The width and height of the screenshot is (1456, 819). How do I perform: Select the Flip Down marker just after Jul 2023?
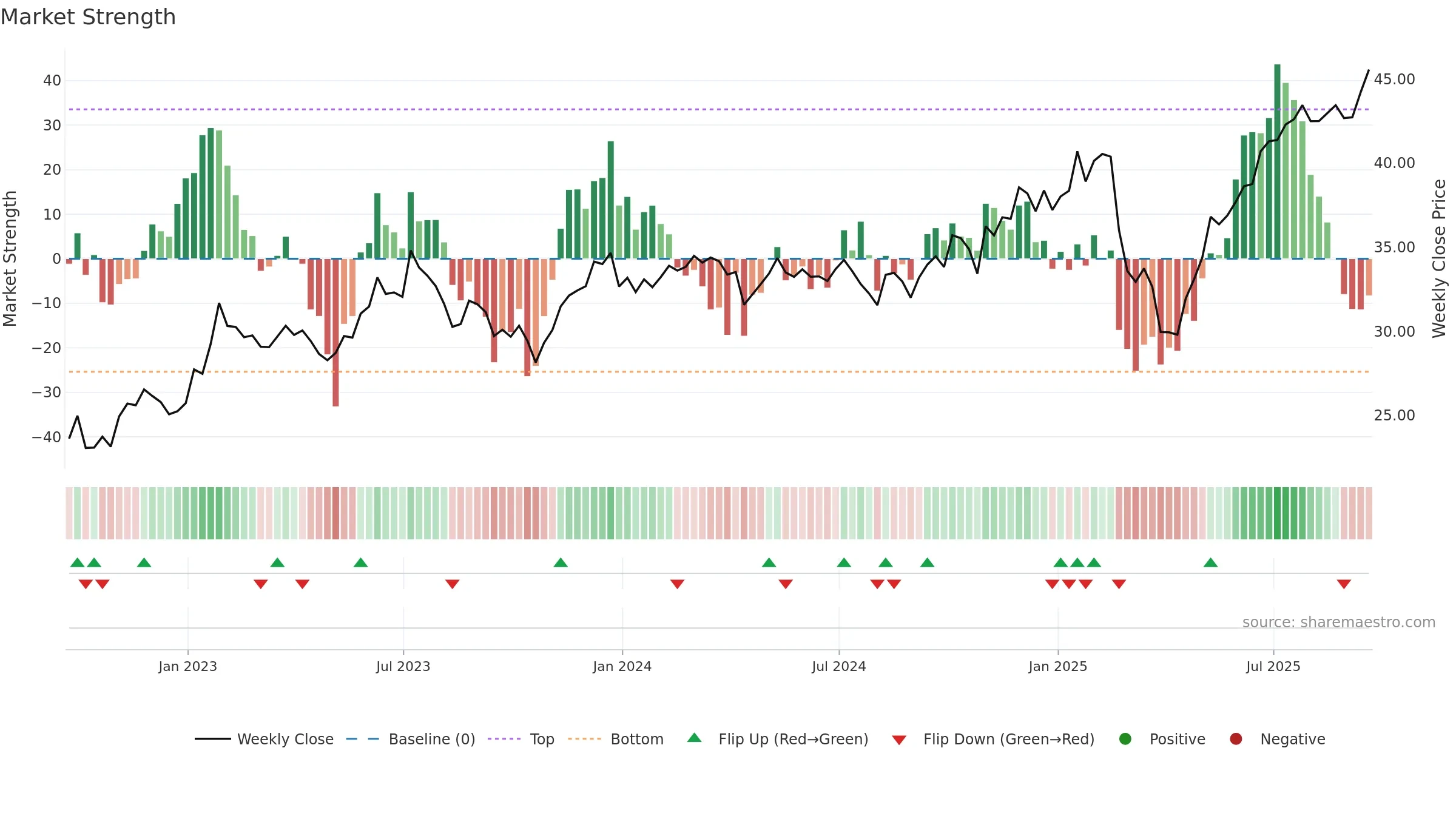452,584
